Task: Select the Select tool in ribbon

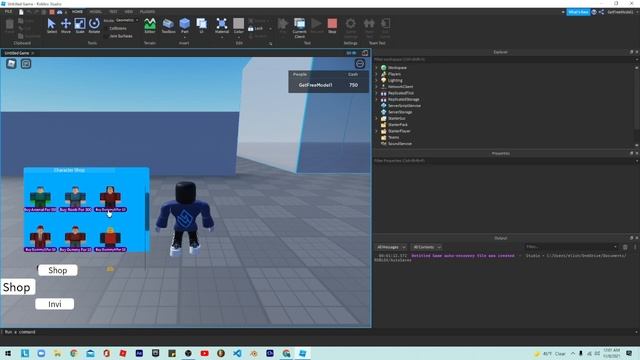Action: (51, 25)
